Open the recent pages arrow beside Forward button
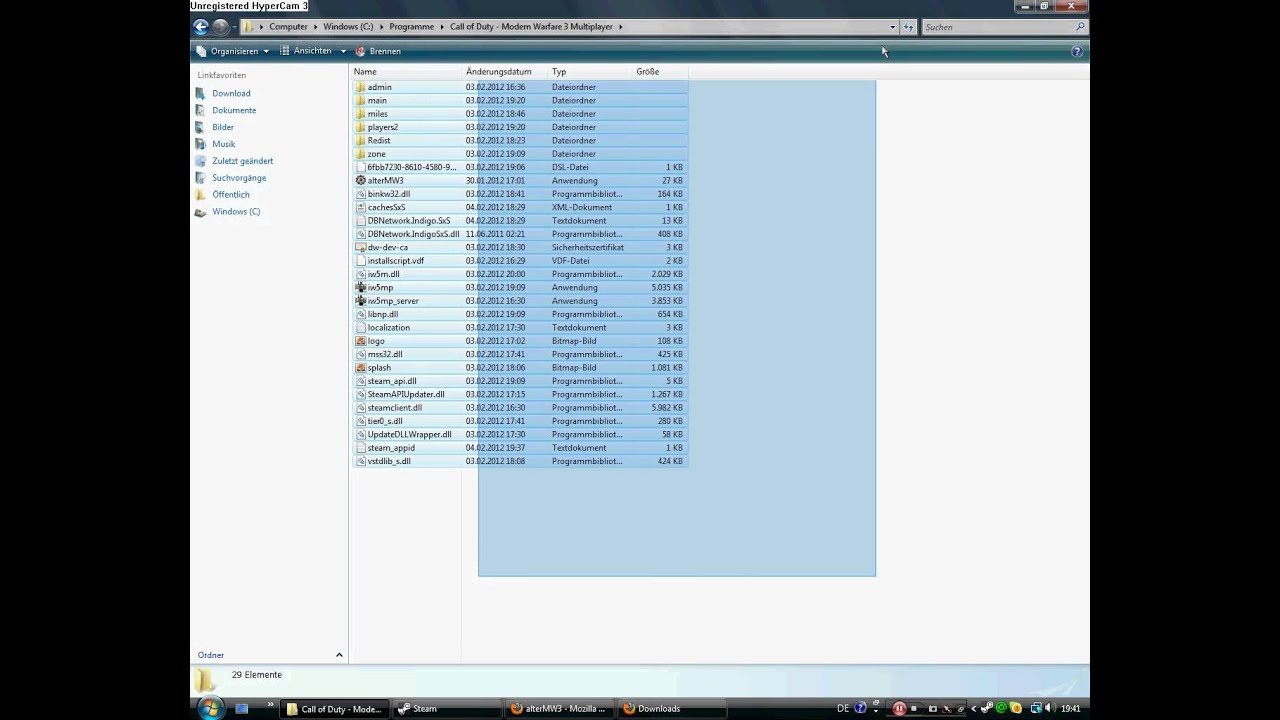 [235, 27]
